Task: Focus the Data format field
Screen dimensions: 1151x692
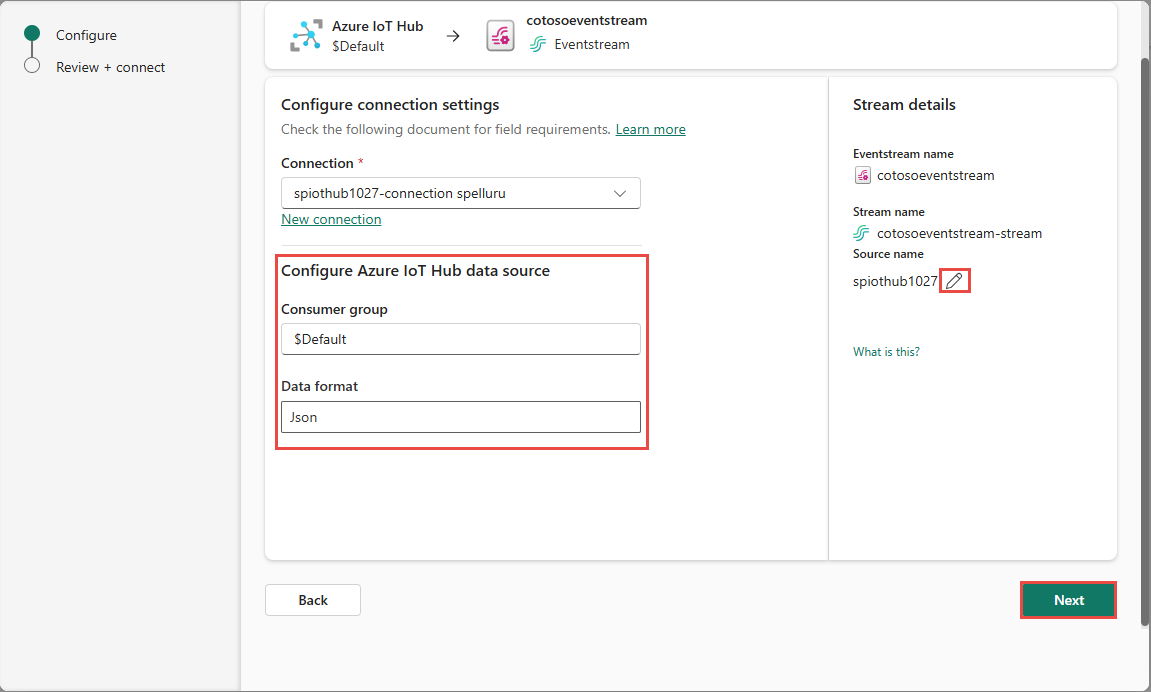Action: click(x=460, y=417)
